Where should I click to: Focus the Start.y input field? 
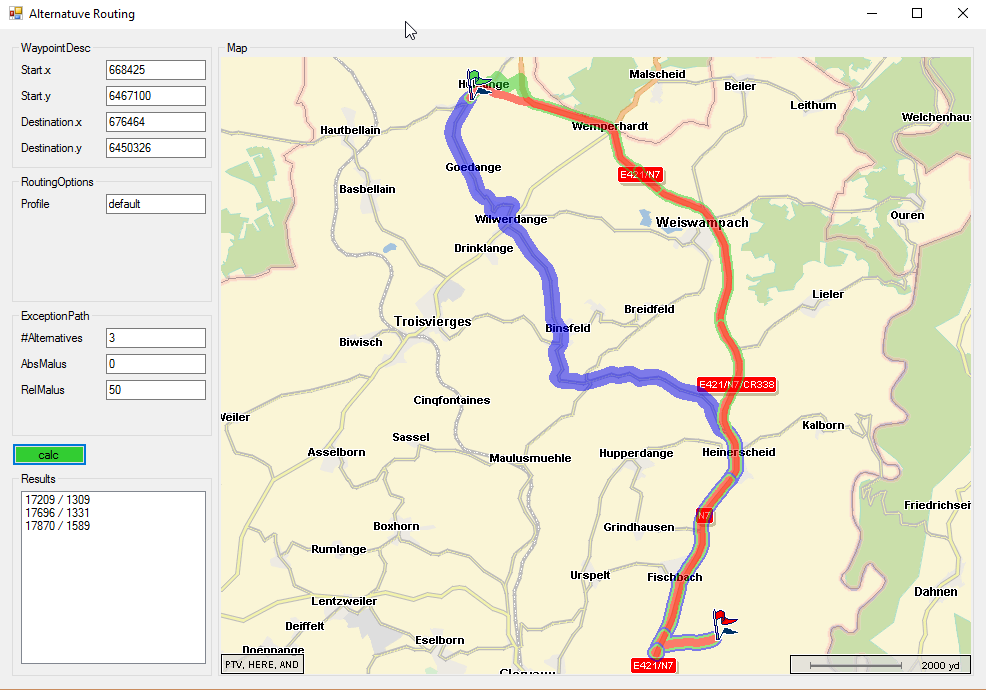pyautogui.click(x=155, y=96)
